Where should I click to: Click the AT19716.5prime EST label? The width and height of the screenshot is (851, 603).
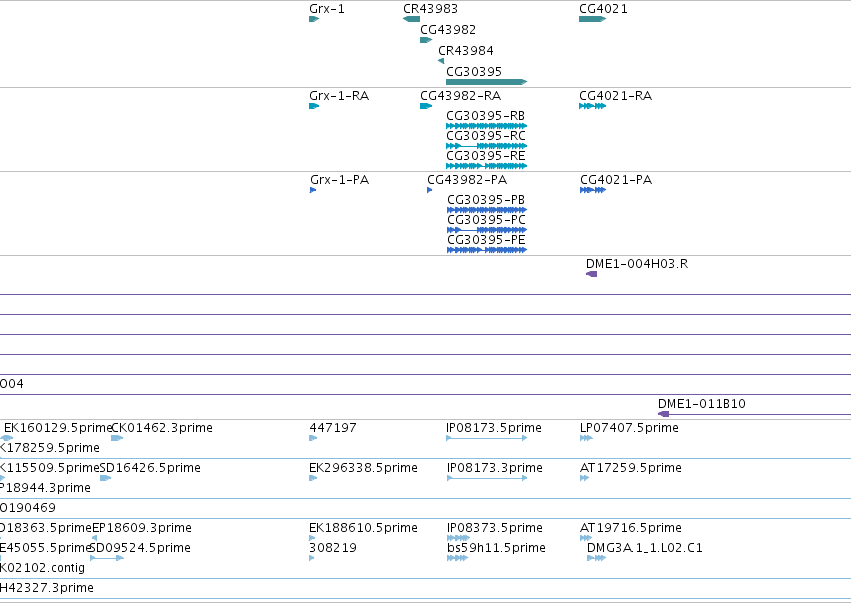[631, 528]
